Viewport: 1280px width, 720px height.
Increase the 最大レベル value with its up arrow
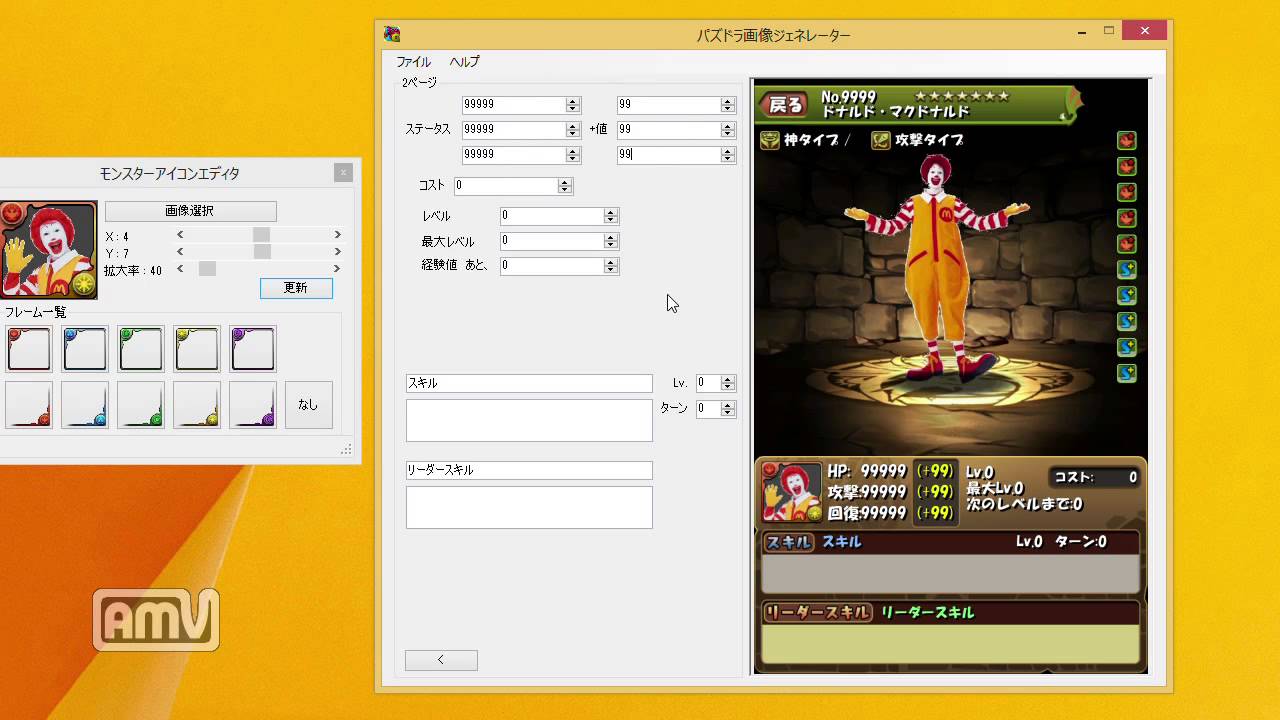tap(611, 237)
